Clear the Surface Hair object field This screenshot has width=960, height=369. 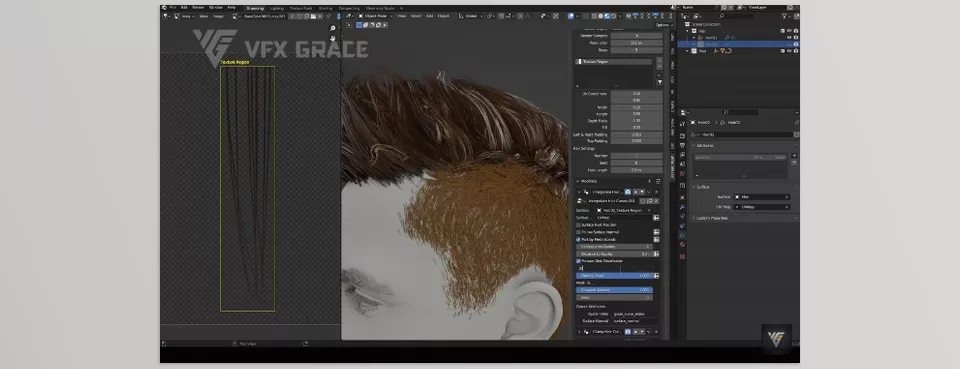pyautogui.click(x=786, y=197)
